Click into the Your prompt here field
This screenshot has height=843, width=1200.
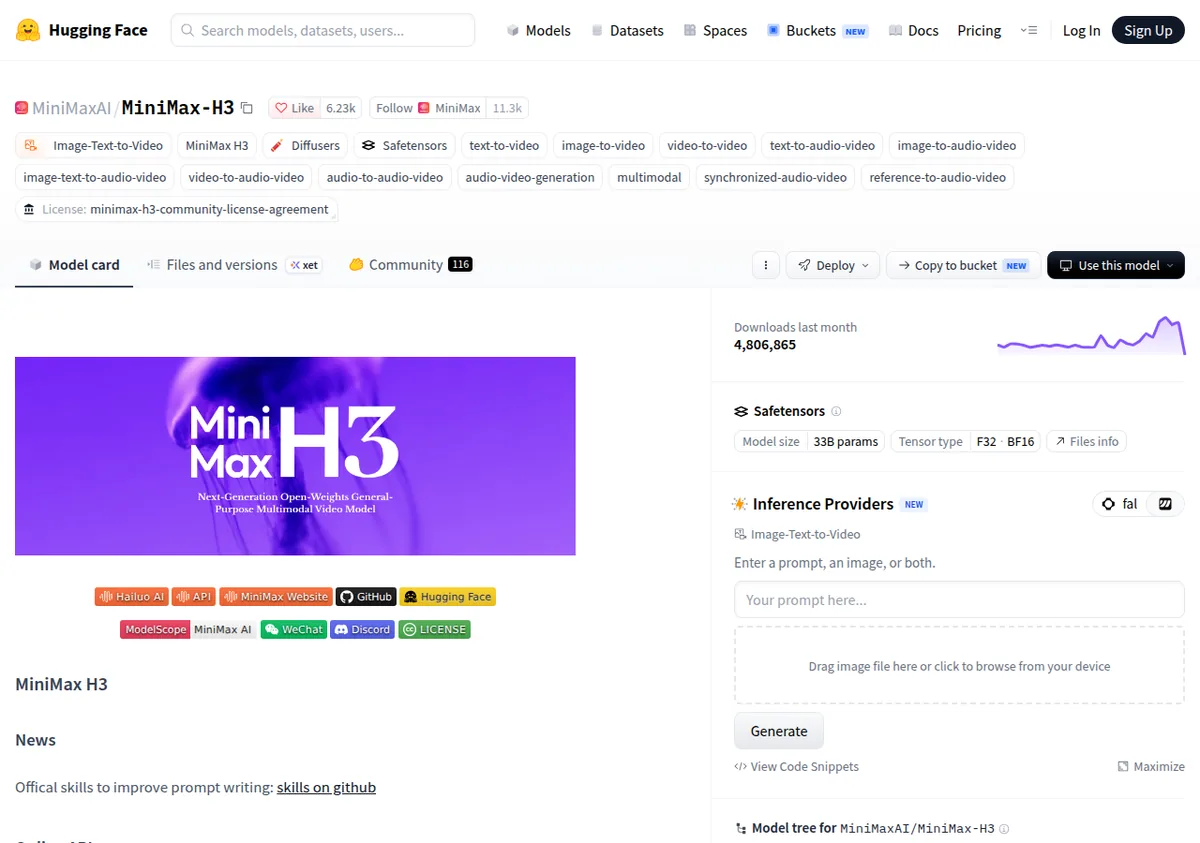click(x=959, y=600)
